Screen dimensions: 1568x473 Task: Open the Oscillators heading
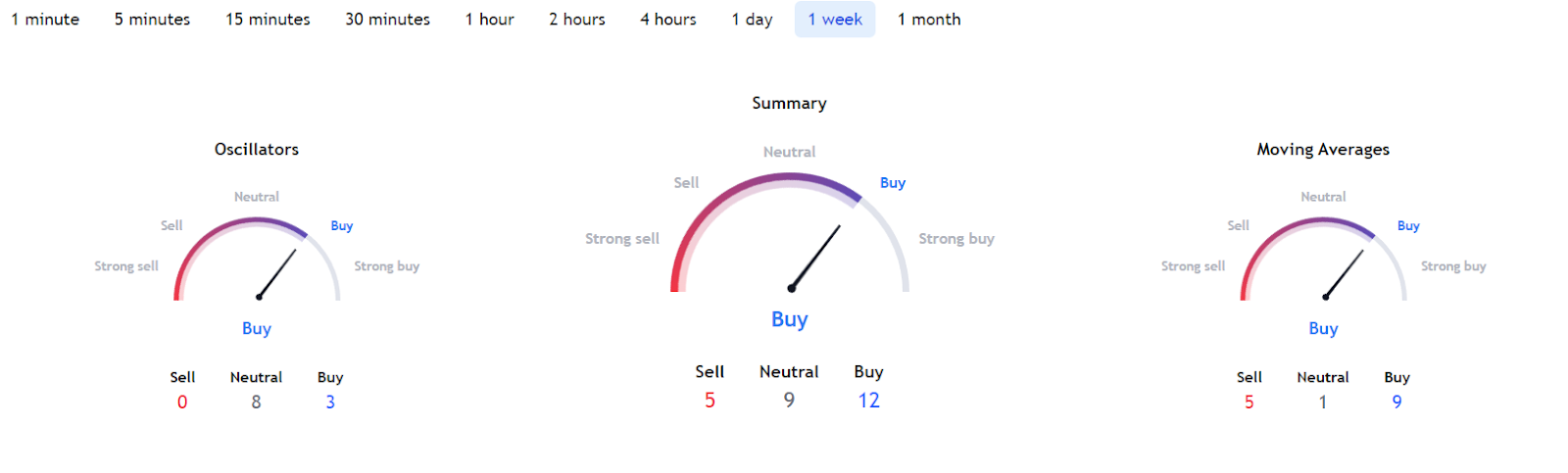point(257,149)
